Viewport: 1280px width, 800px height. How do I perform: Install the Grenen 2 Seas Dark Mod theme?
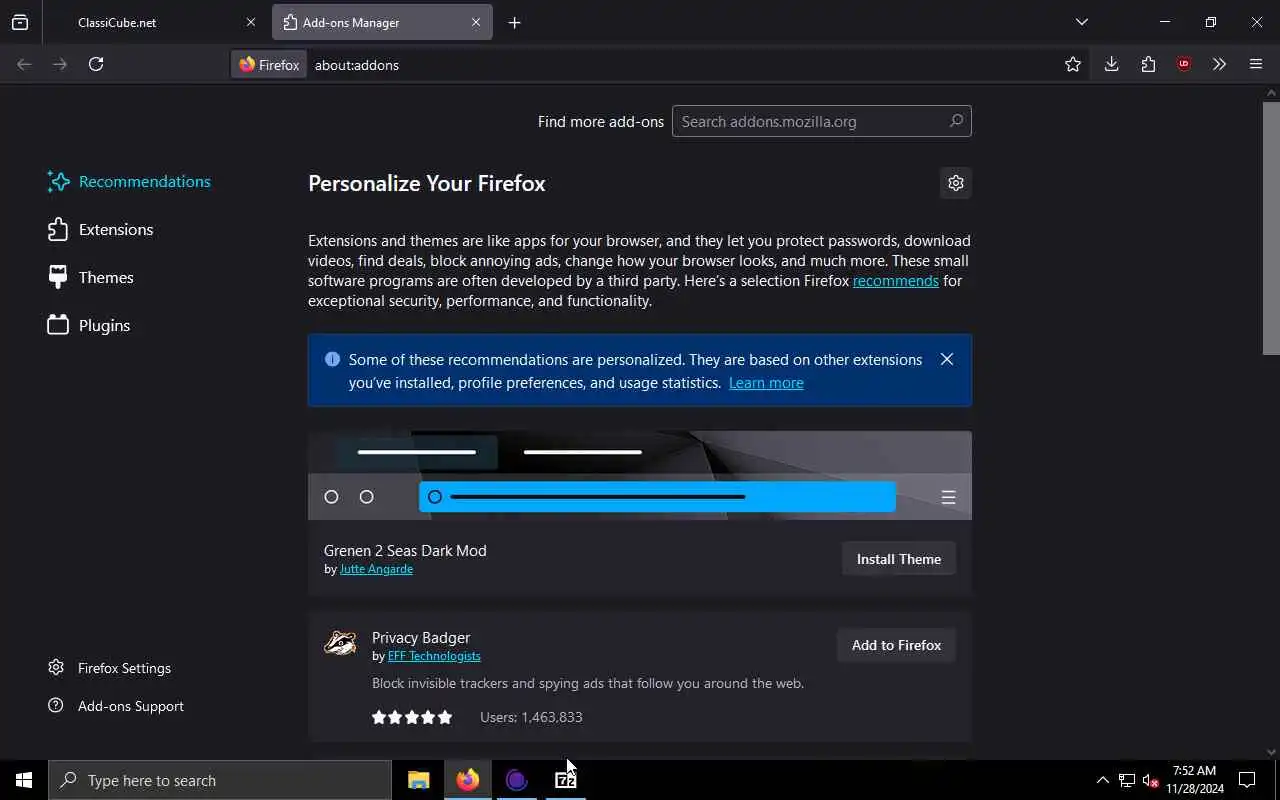tap(899, 559)
